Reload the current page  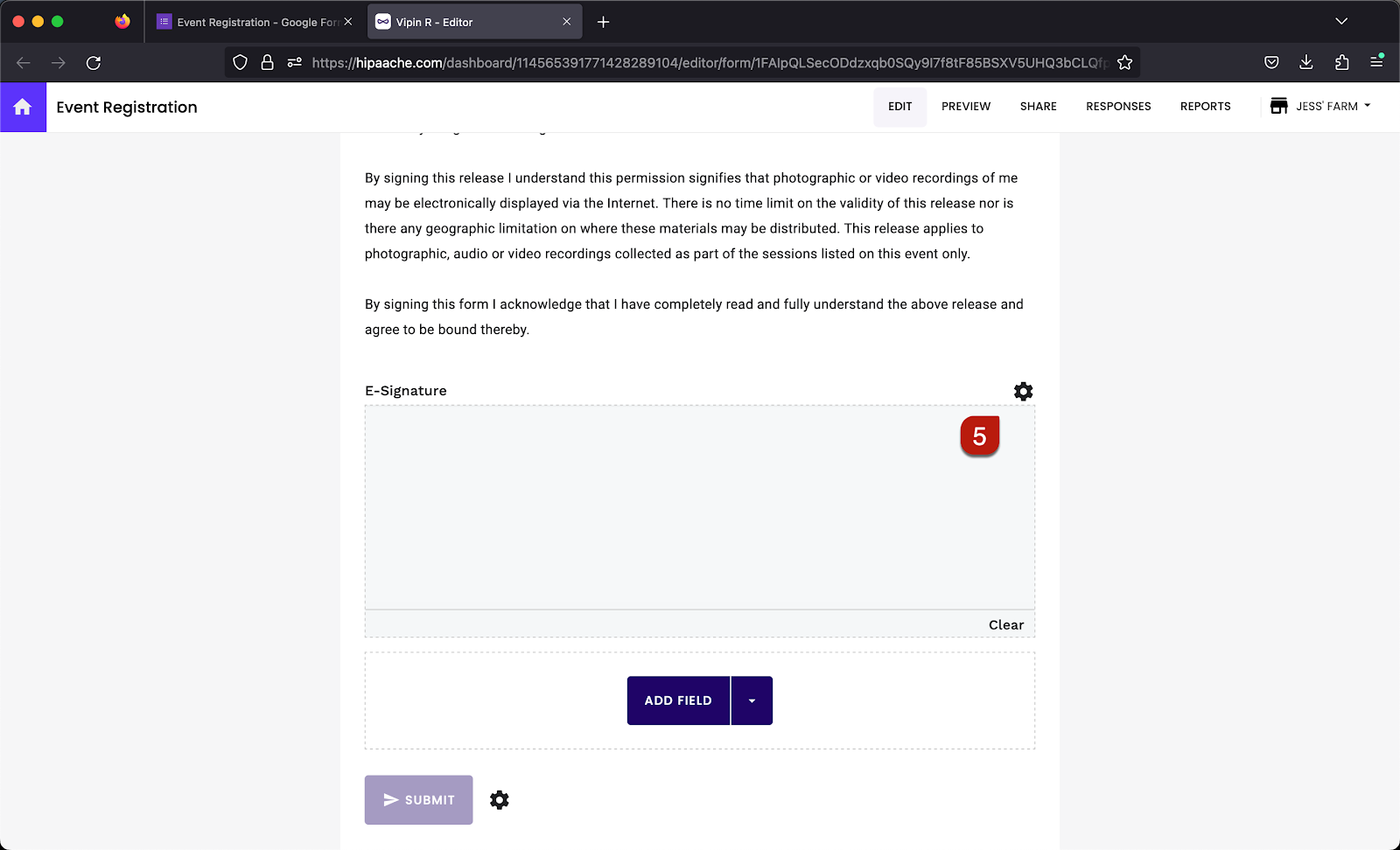tap(93, 62)
